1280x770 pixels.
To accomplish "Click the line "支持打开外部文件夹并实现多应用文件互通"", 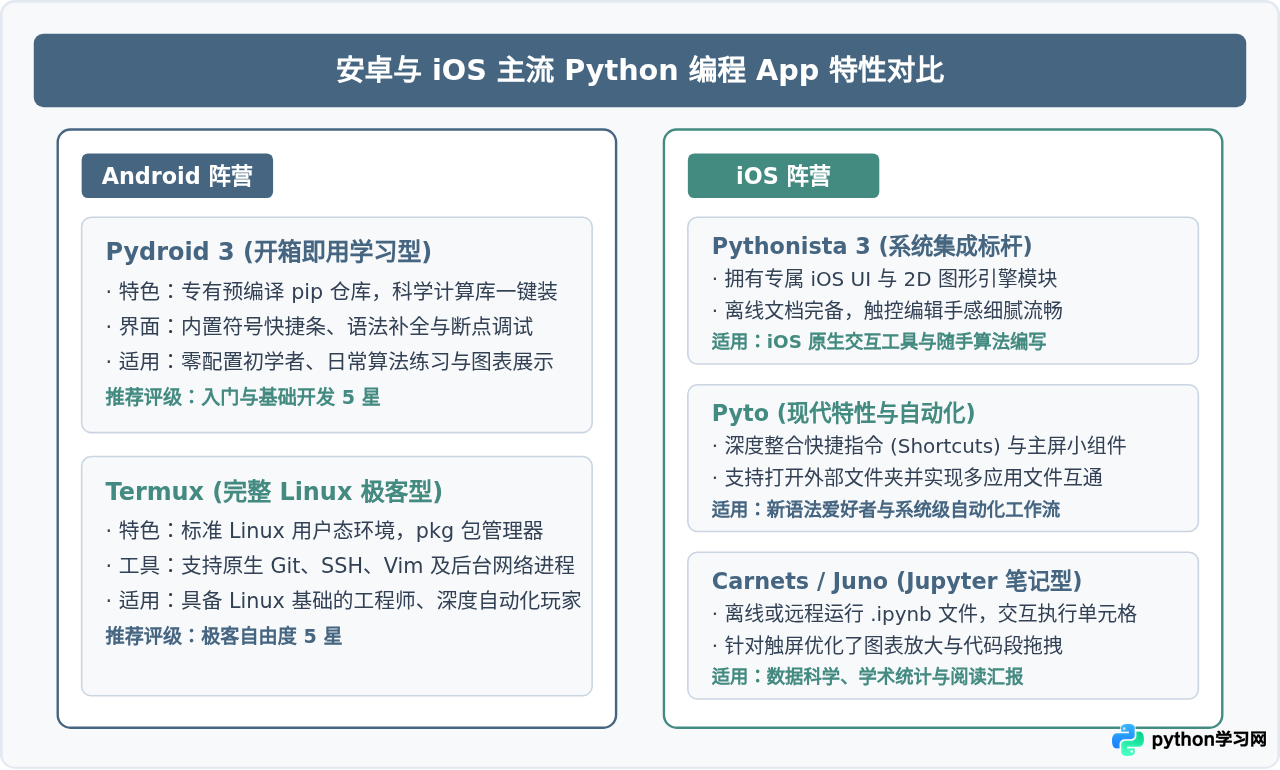I will coord(907,478).
